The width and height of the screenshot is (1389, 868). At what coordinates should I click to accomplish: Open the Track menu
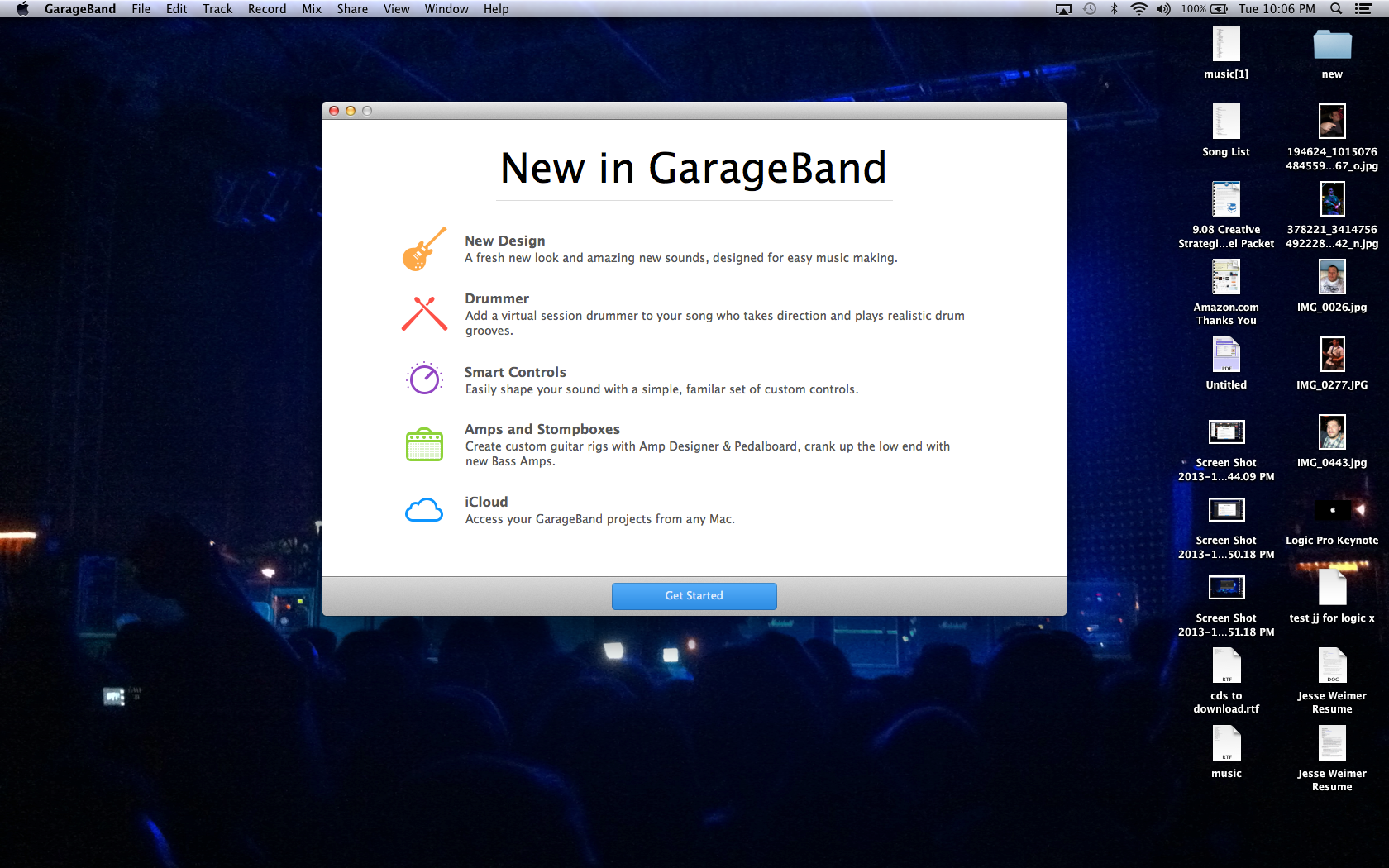pyautogui.click(x=217, y=9)
